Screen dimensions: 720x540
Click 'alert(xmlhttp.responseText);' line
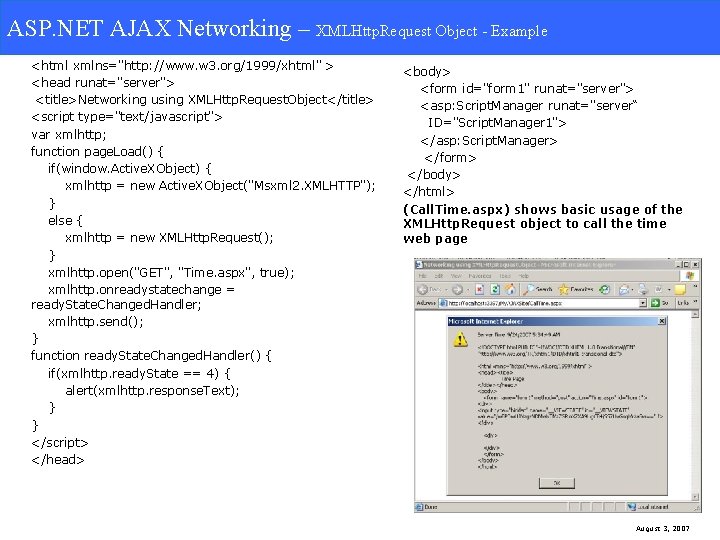click(x=152, y=391)
